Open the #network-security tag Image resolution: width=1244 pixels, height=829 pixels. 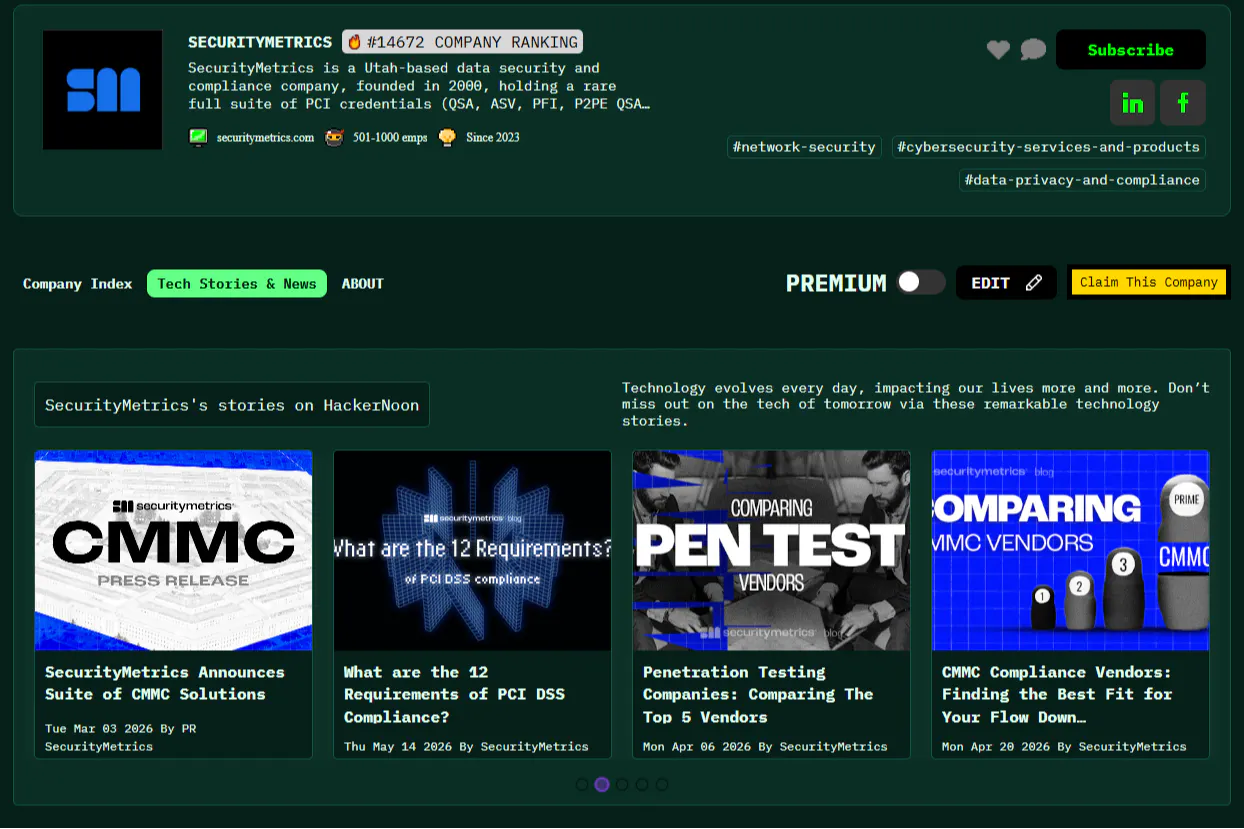pos(804,147)
